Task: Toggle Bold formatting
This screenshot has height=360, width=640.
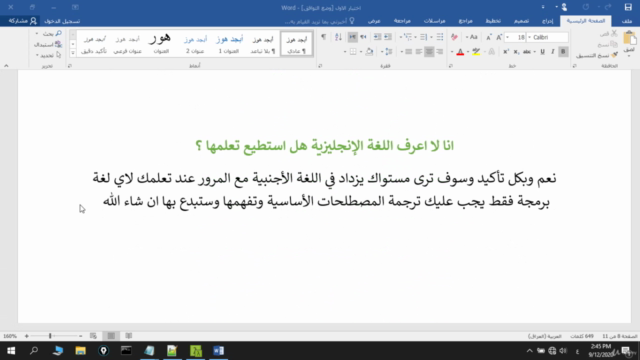Action: pyautogui.click(x=563, y=52)
